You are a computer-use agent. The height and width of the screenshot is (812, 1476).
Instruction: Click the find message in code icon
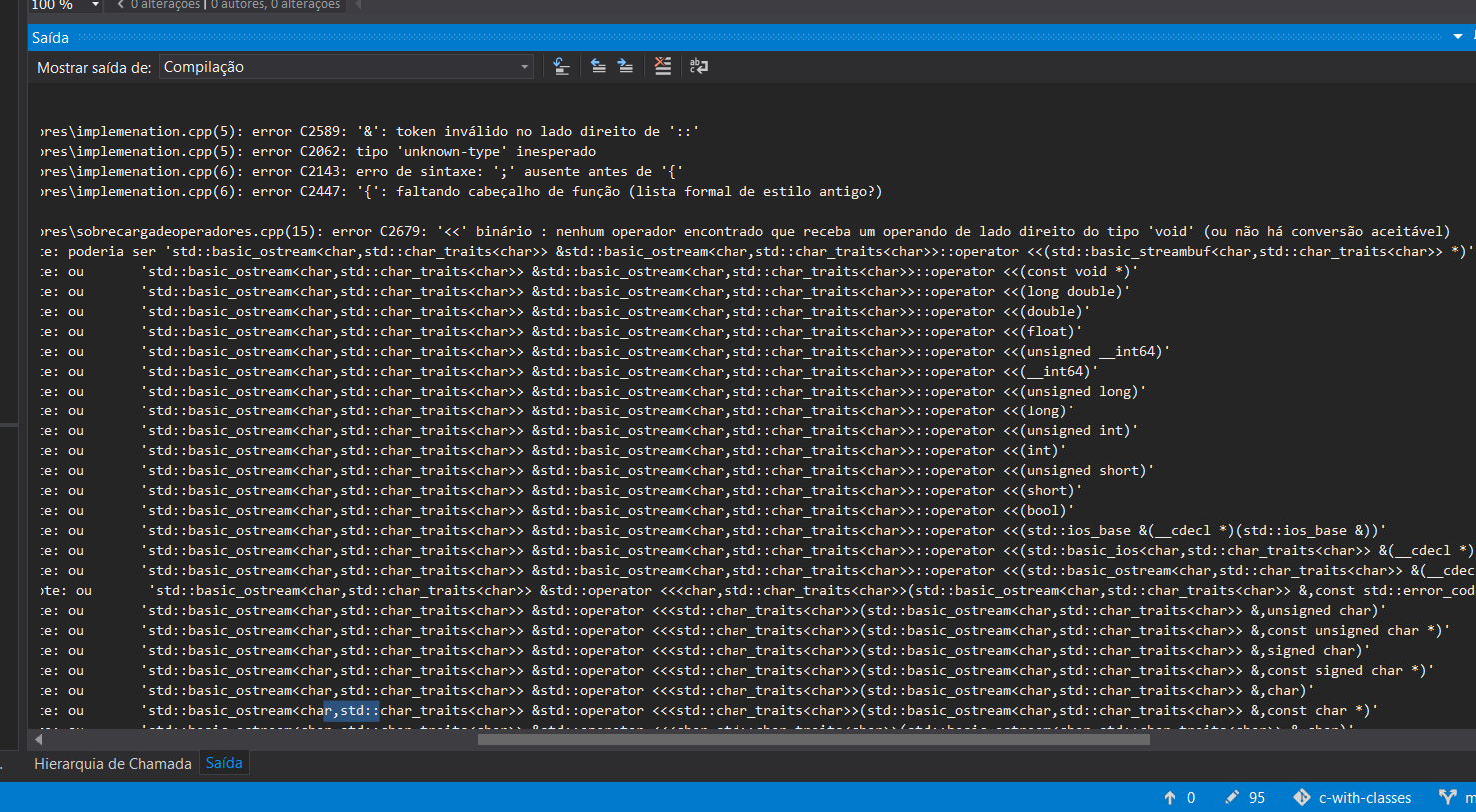561,67
